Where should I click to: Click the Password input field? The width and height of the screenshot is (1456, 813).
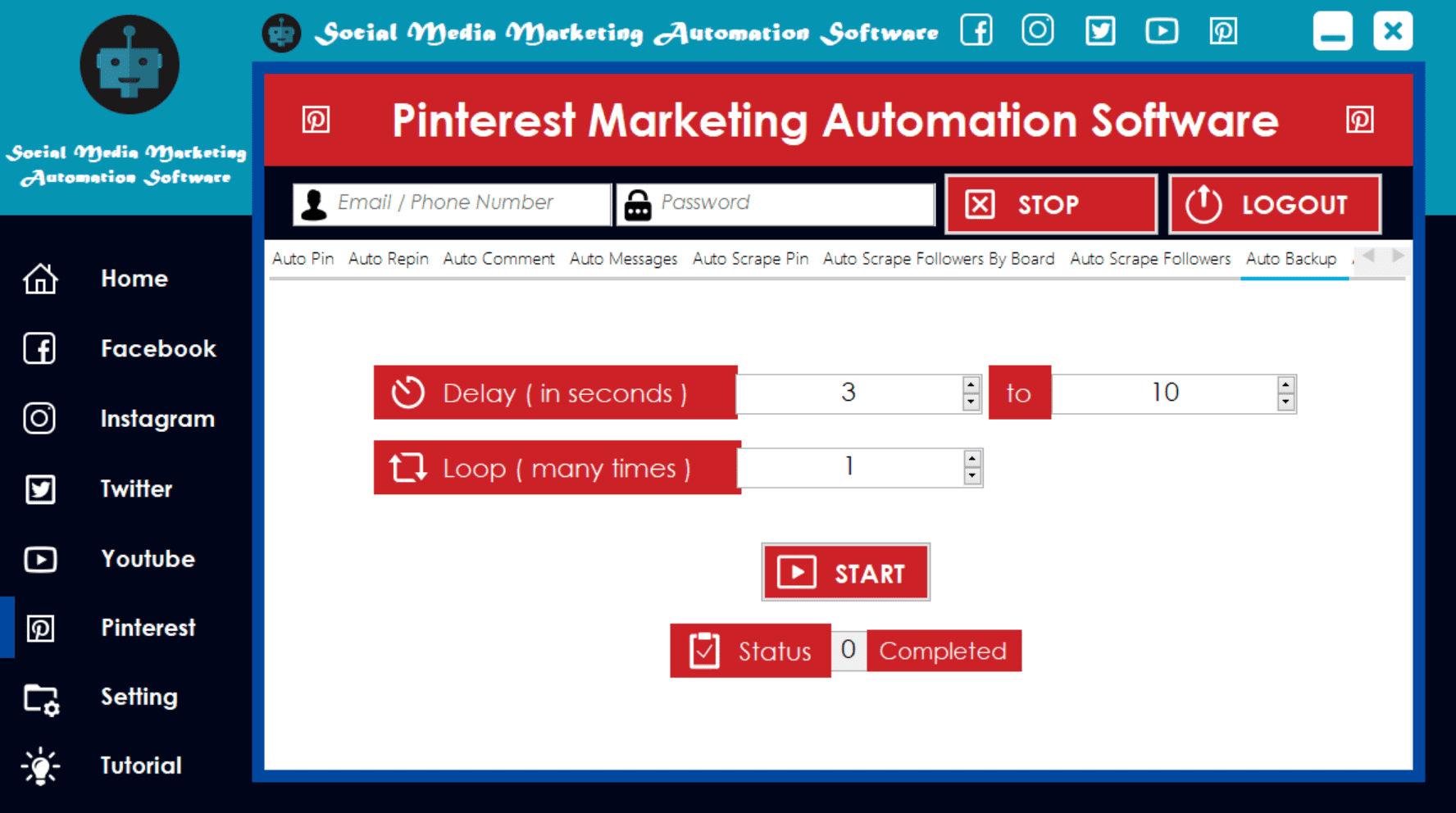click(x=776, y=204)
